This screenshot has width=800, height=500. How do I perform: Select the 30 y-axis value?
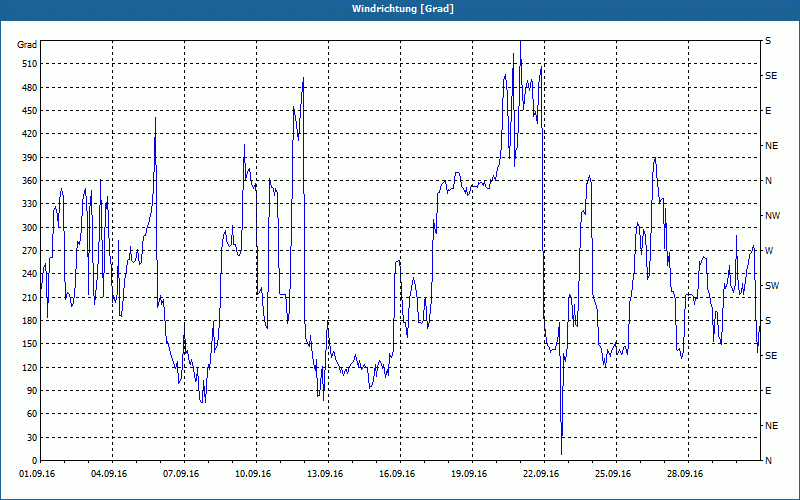(31, 438)
